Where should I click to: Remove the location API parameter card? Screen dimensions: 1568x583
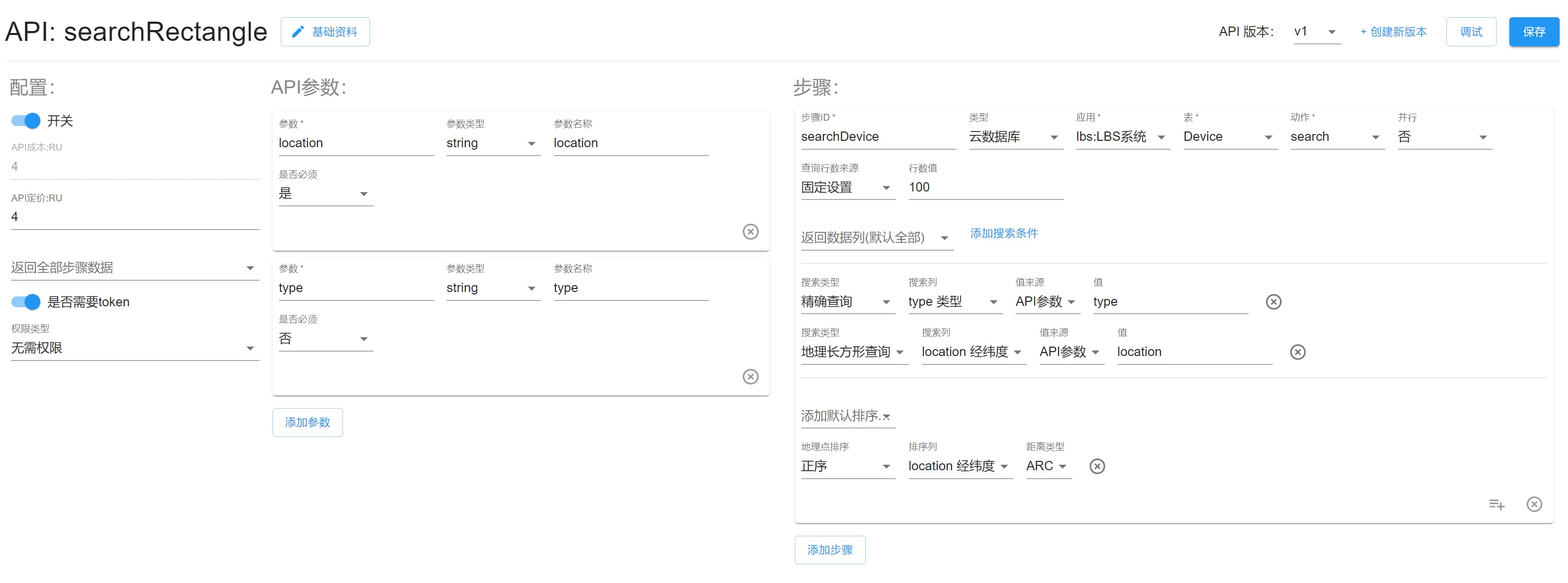[x=750, y=231]
